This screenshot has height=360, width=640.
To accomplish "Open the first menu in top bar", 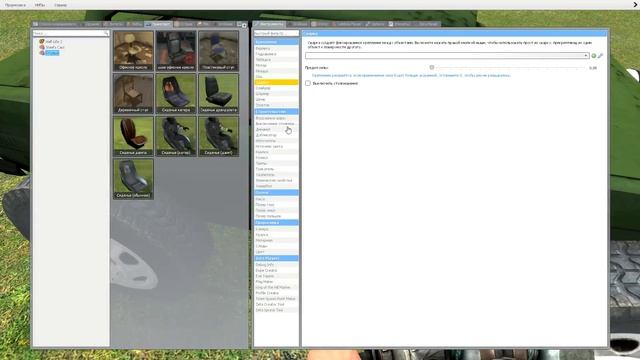I will tap(16, 5).
